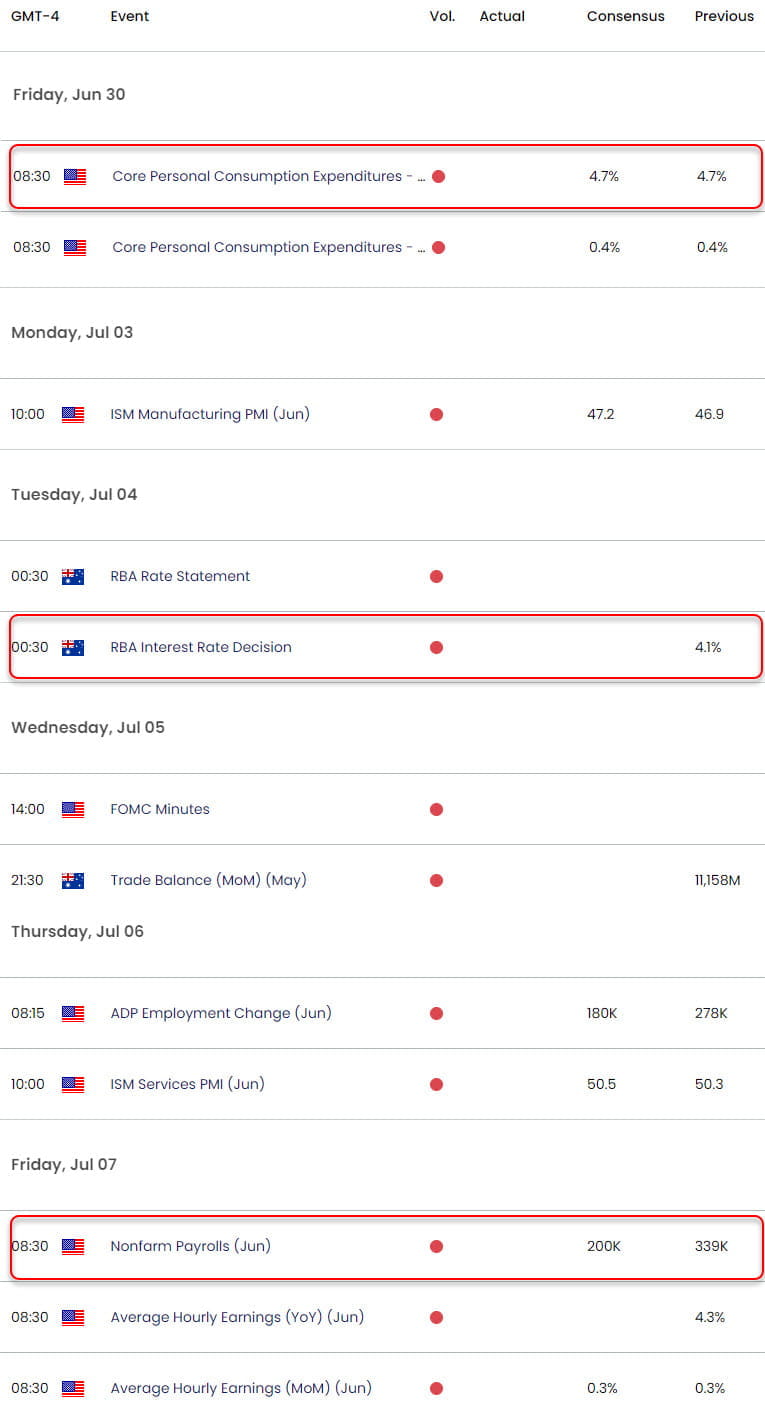Click the Previous column header
The height and width of the screenshot is (1408, 765).
tap(724, 16)
